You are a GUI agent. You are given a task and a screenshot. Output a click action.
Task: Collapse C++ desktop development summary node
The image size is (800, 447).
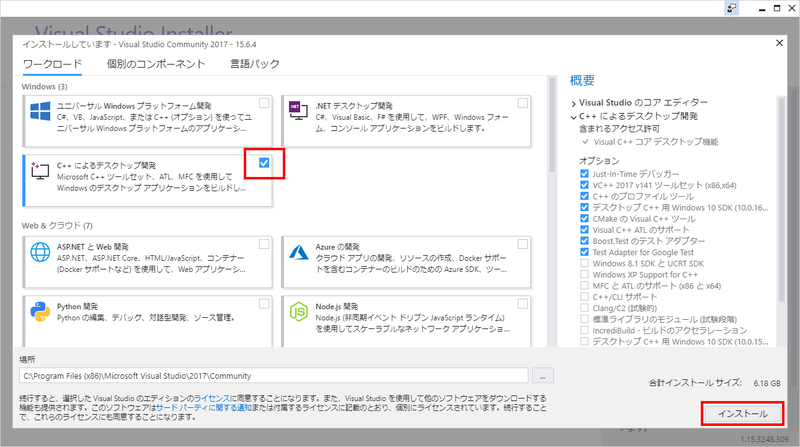click(573, 117)
